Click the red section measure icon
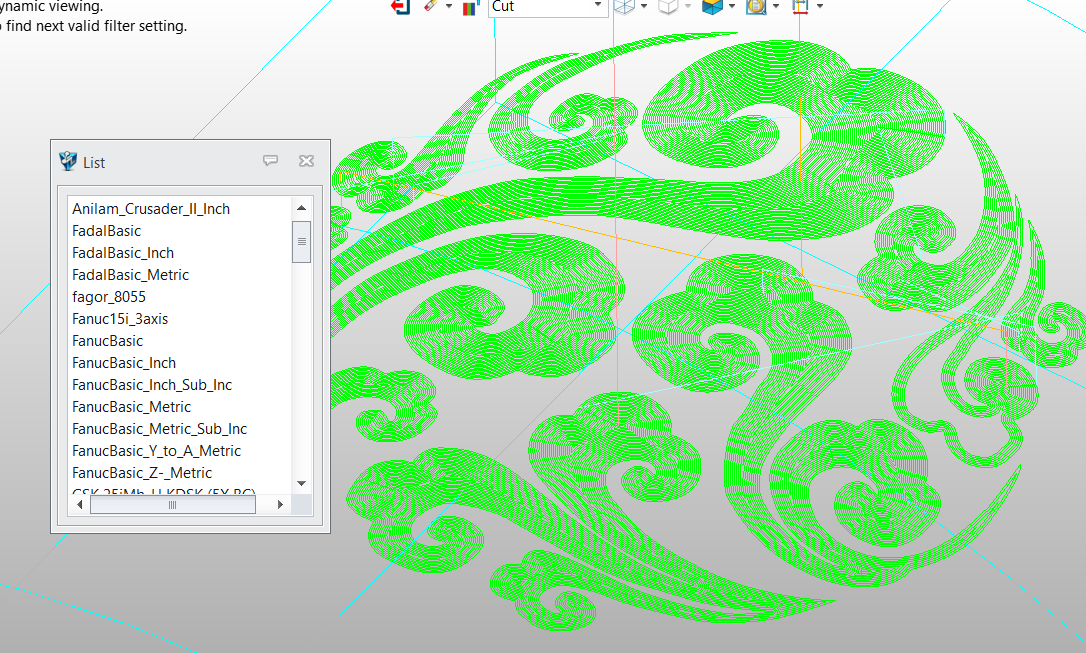 [x=800, y=7]
